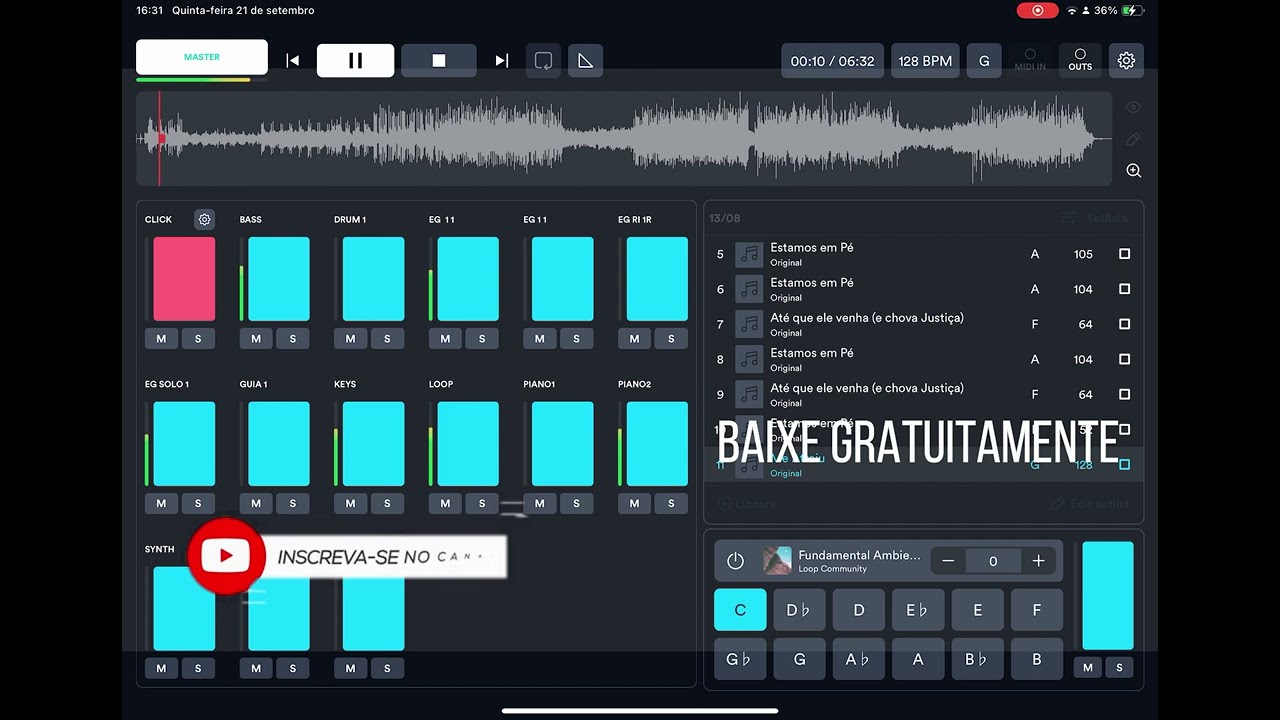Click the song 9 music note icon
Screen dimensions: 1280x720
(x=749, y=394)
